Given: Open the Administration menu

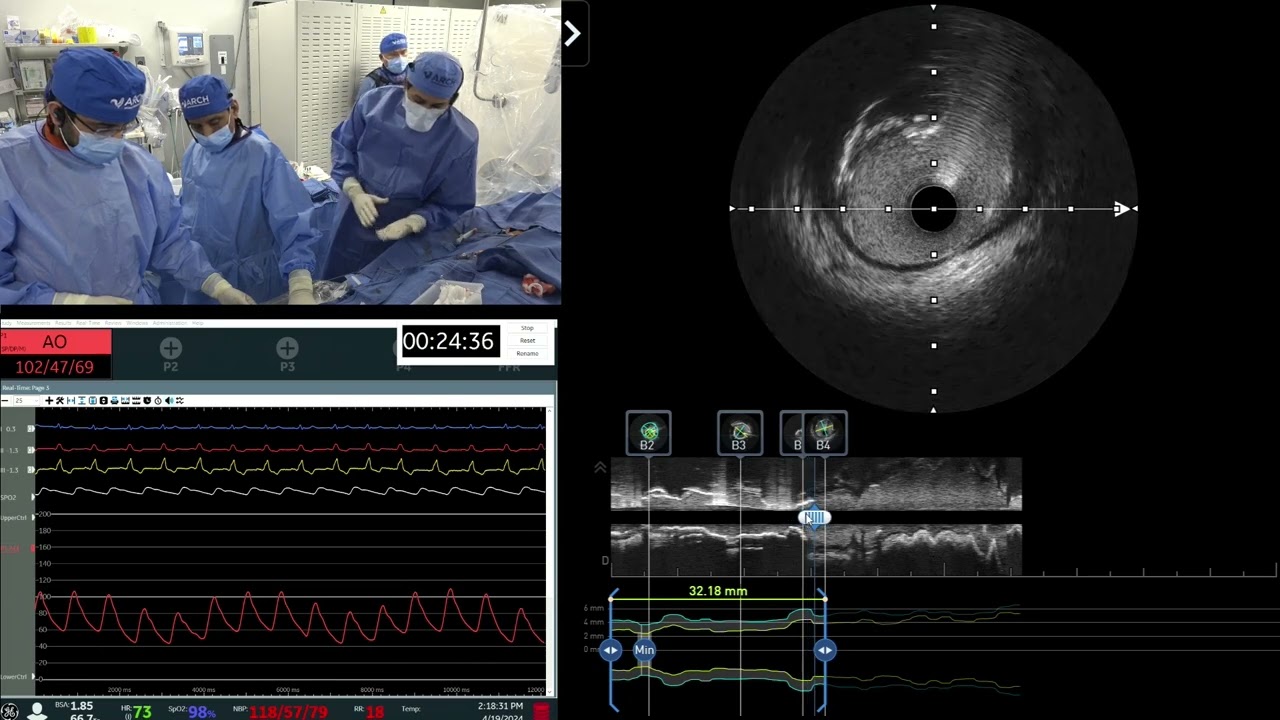Looking at the screenshot, I should pos(170,323).
